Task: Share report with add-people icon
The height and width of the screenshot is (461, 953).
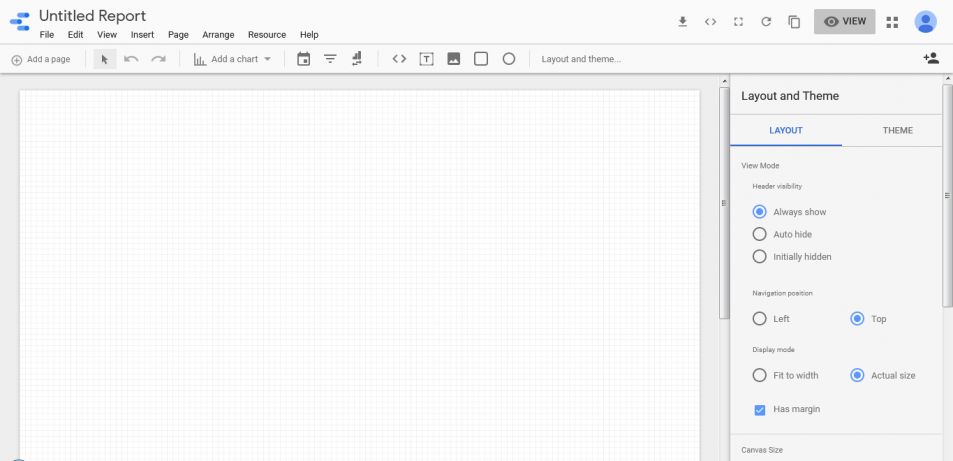Action: 931,58
